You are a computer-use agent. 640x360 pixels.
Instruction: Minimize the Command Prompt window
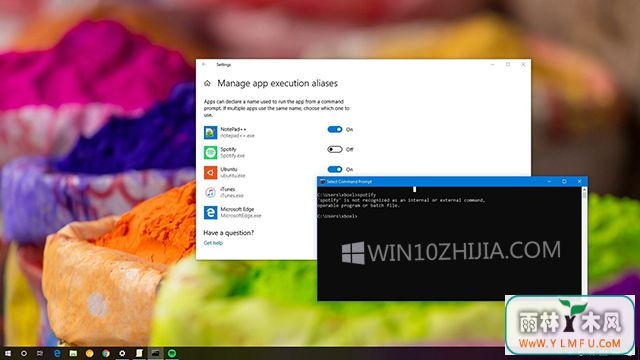click(549, 181)
